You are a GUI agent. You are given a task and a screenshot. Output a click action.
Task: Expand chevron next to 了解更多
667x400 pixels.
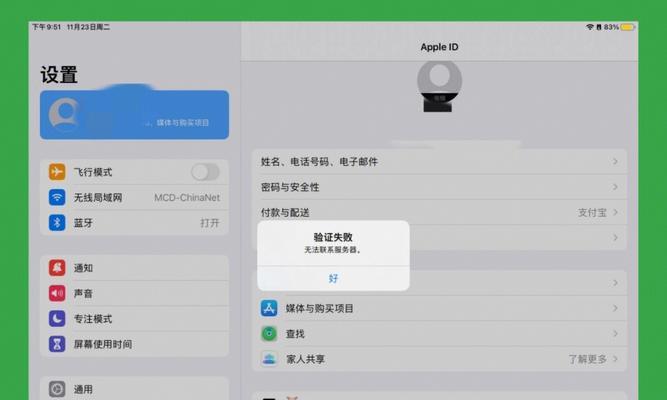[x=615, y=359]
